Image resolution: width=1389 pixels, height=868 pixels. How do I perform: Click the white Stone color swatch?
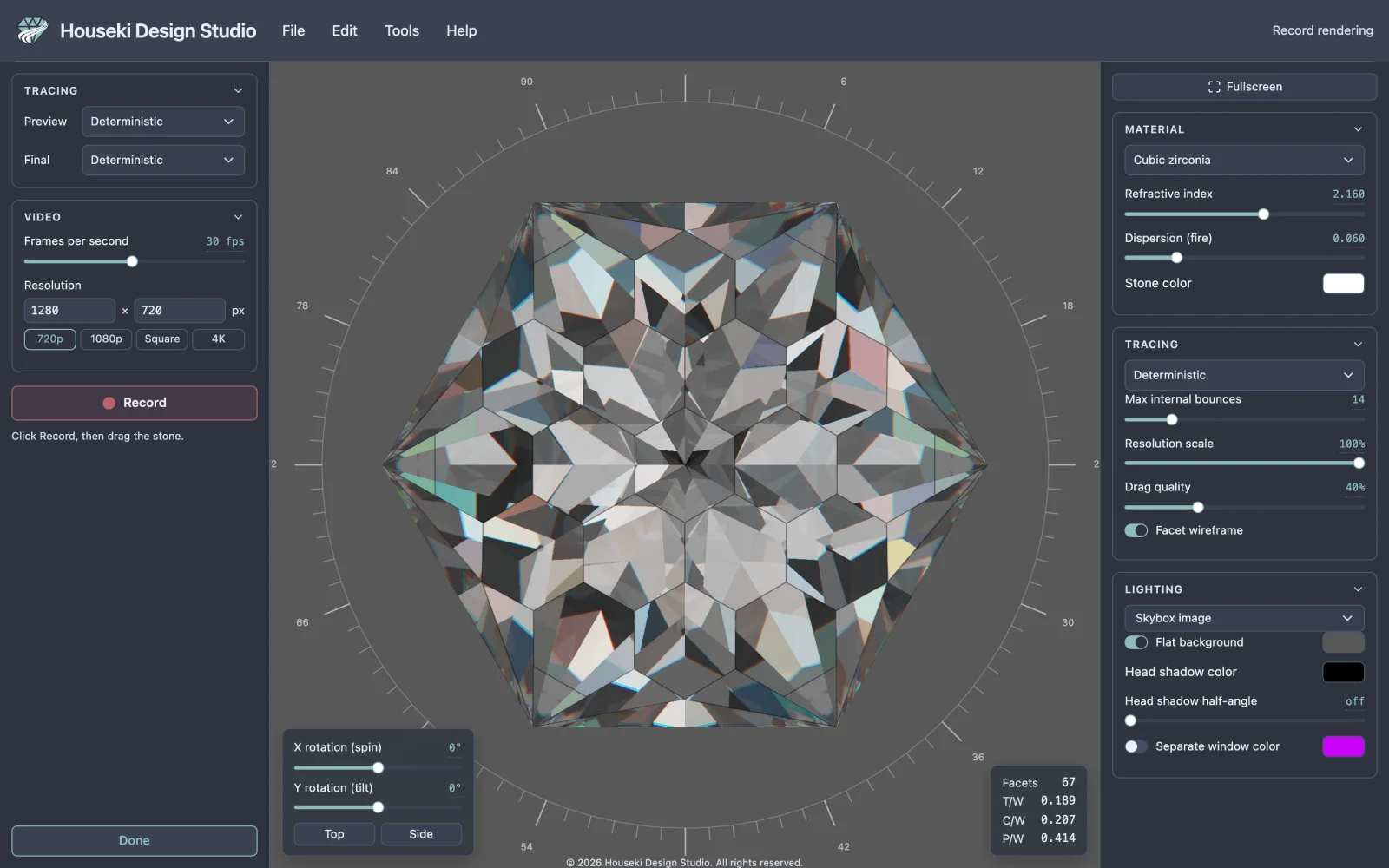pos(1343,283)
